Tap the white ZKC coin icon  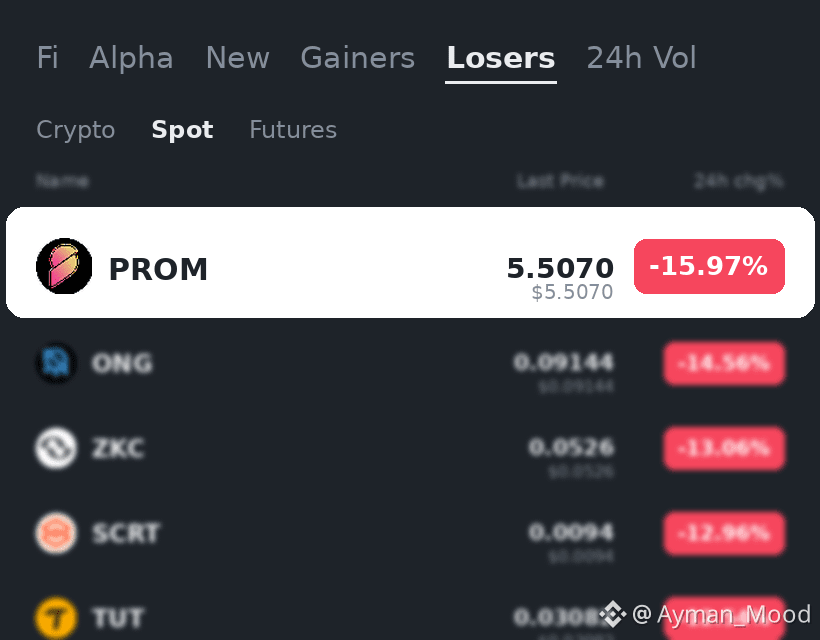point(56,448)
